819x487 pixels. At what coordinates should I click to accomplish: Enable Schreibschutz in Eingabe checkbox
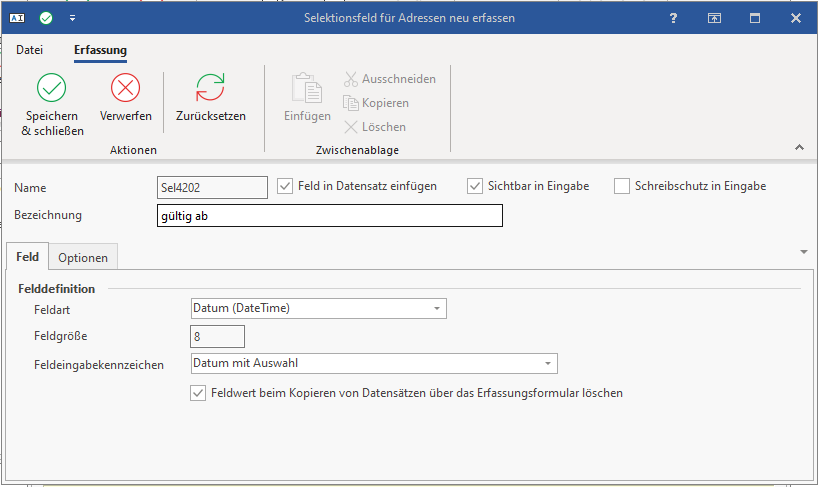[x=621, y=185]
